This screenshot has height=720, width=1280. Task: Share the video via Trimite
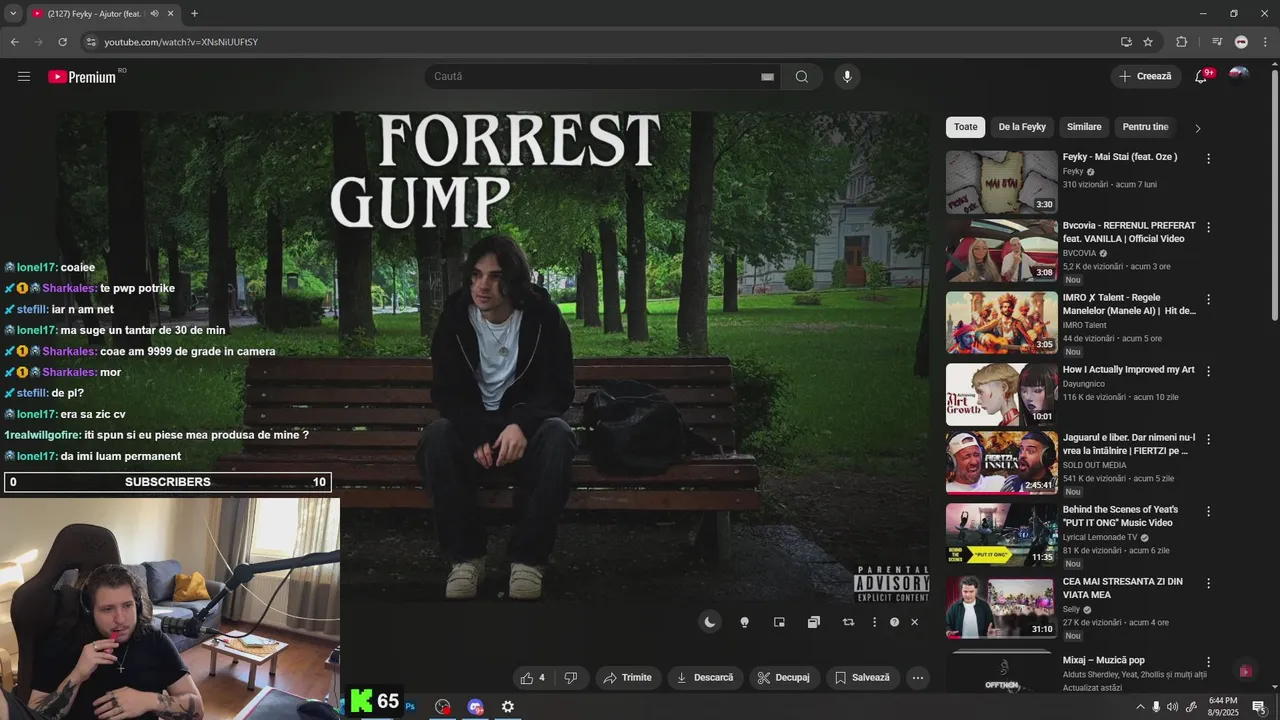[628, 678]
